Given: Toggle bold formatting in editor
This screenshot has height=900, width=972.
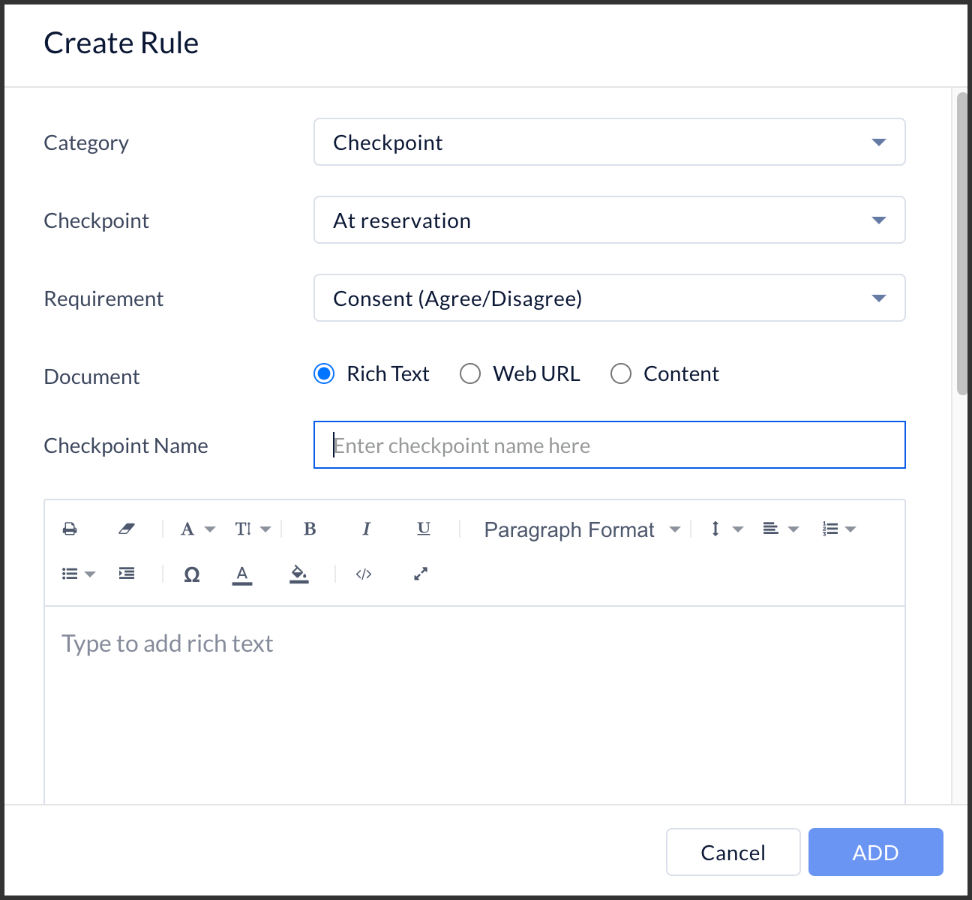Looking at the screenshot, I should [x=310, y=529].
